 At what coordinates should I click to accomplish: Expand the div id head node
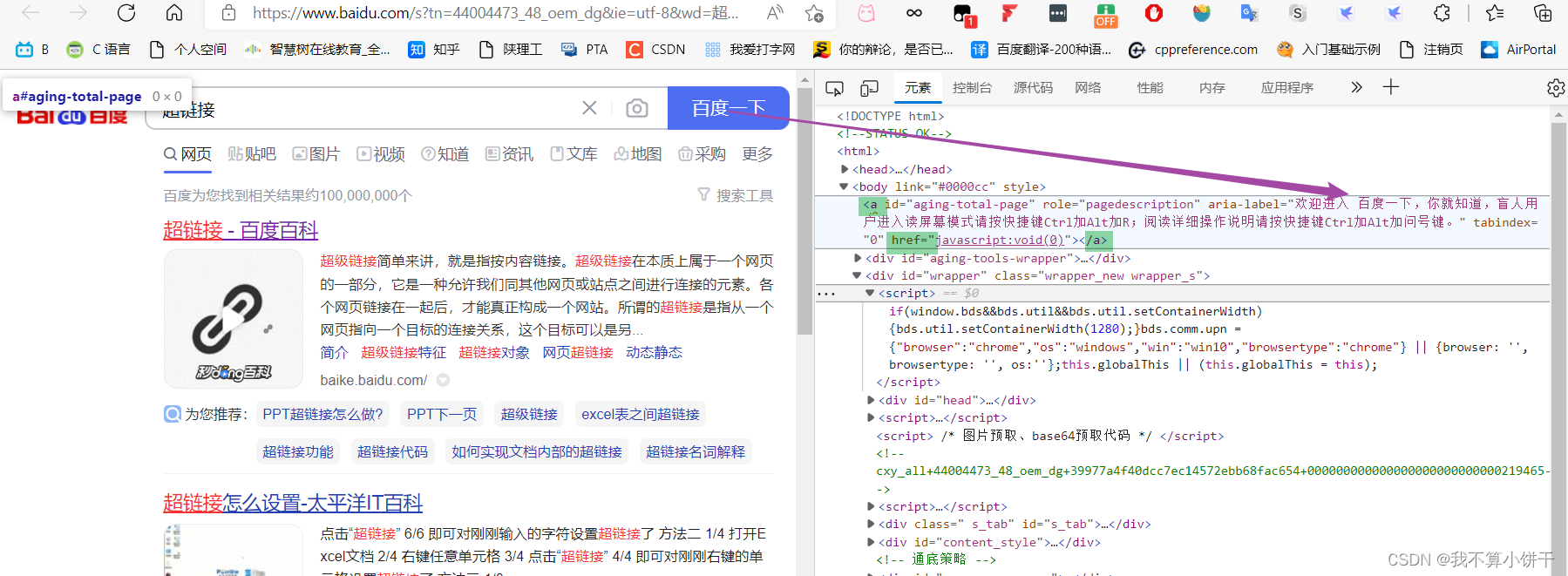[871, 400]
